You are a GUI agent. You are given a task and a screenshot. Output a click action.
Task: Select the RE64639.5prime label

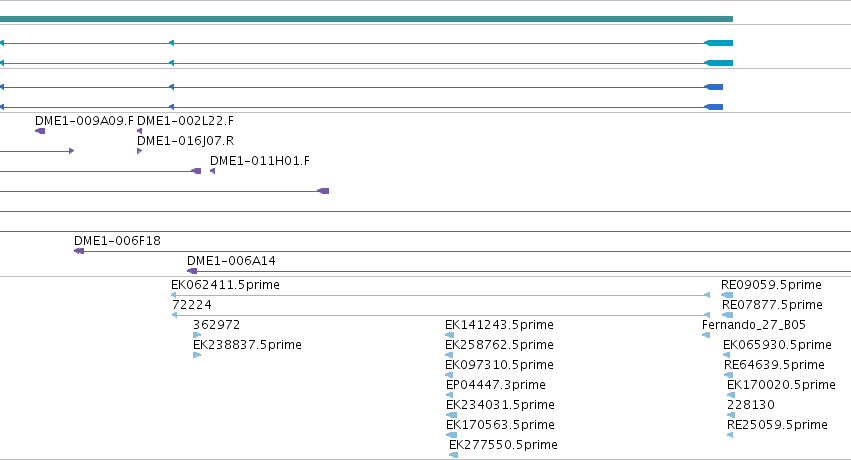click(x=774, y=365)
